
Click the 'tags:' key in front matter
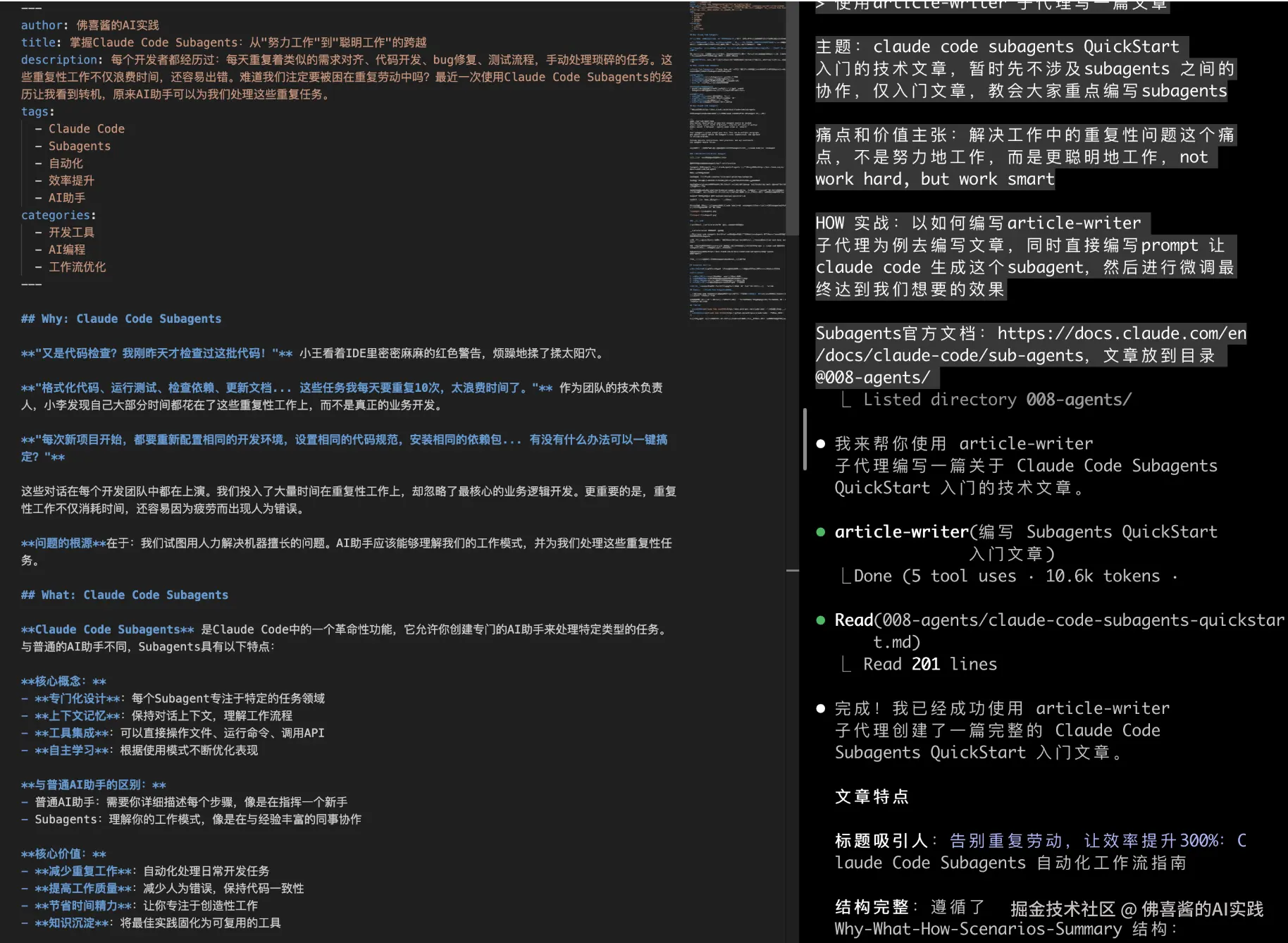tap(37, 111)
